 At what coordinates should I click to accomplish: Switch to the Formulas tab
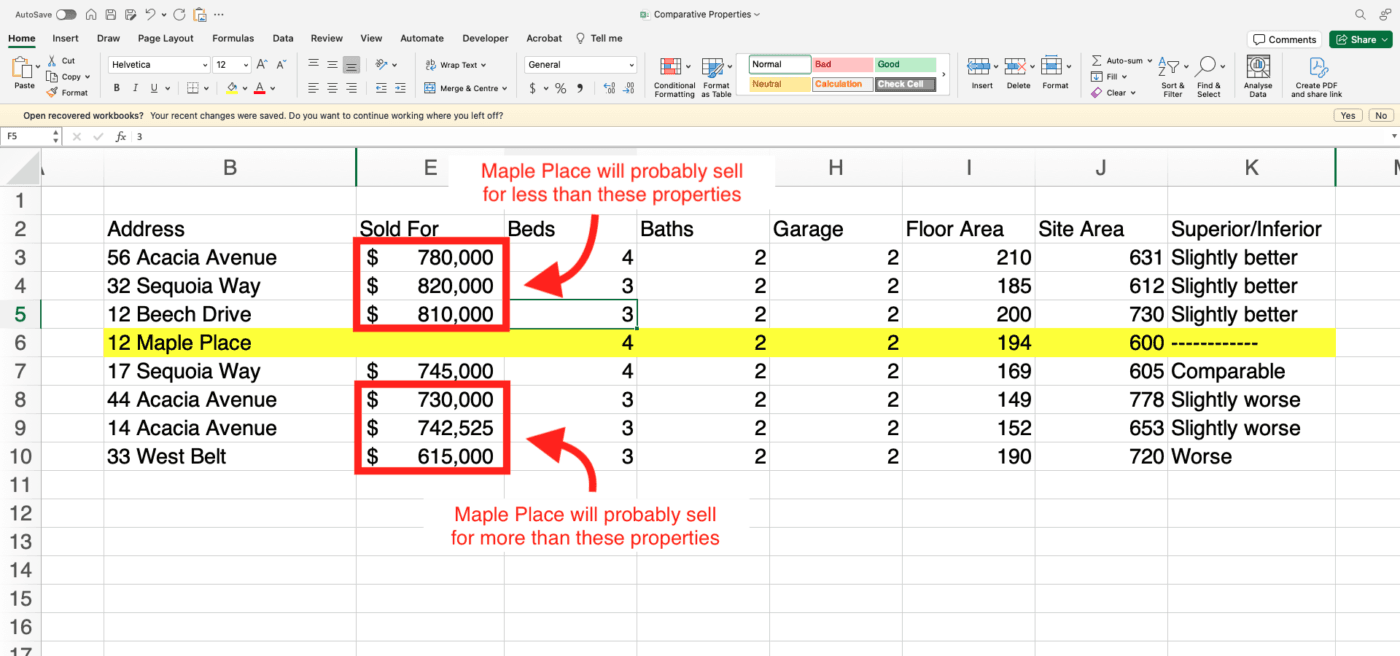233,38
